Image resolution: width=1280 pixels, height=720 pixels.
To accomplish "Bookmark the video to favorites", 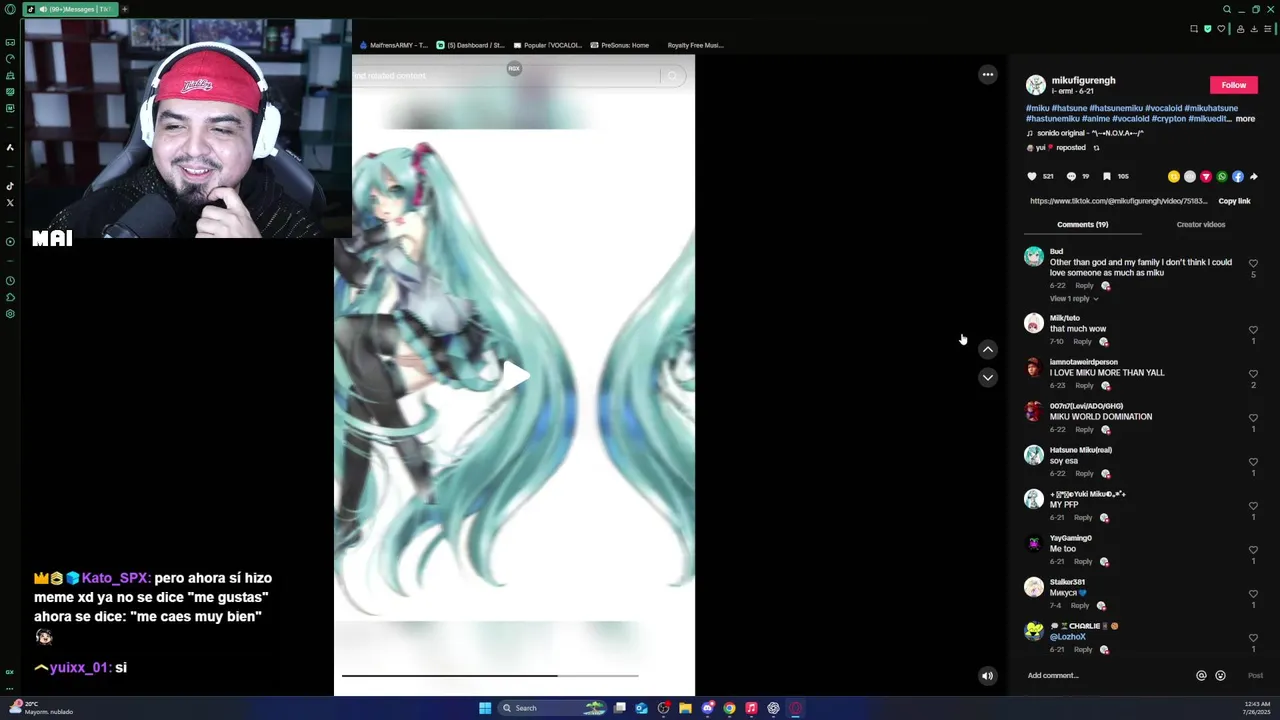I will click(x=1106, y=176).
